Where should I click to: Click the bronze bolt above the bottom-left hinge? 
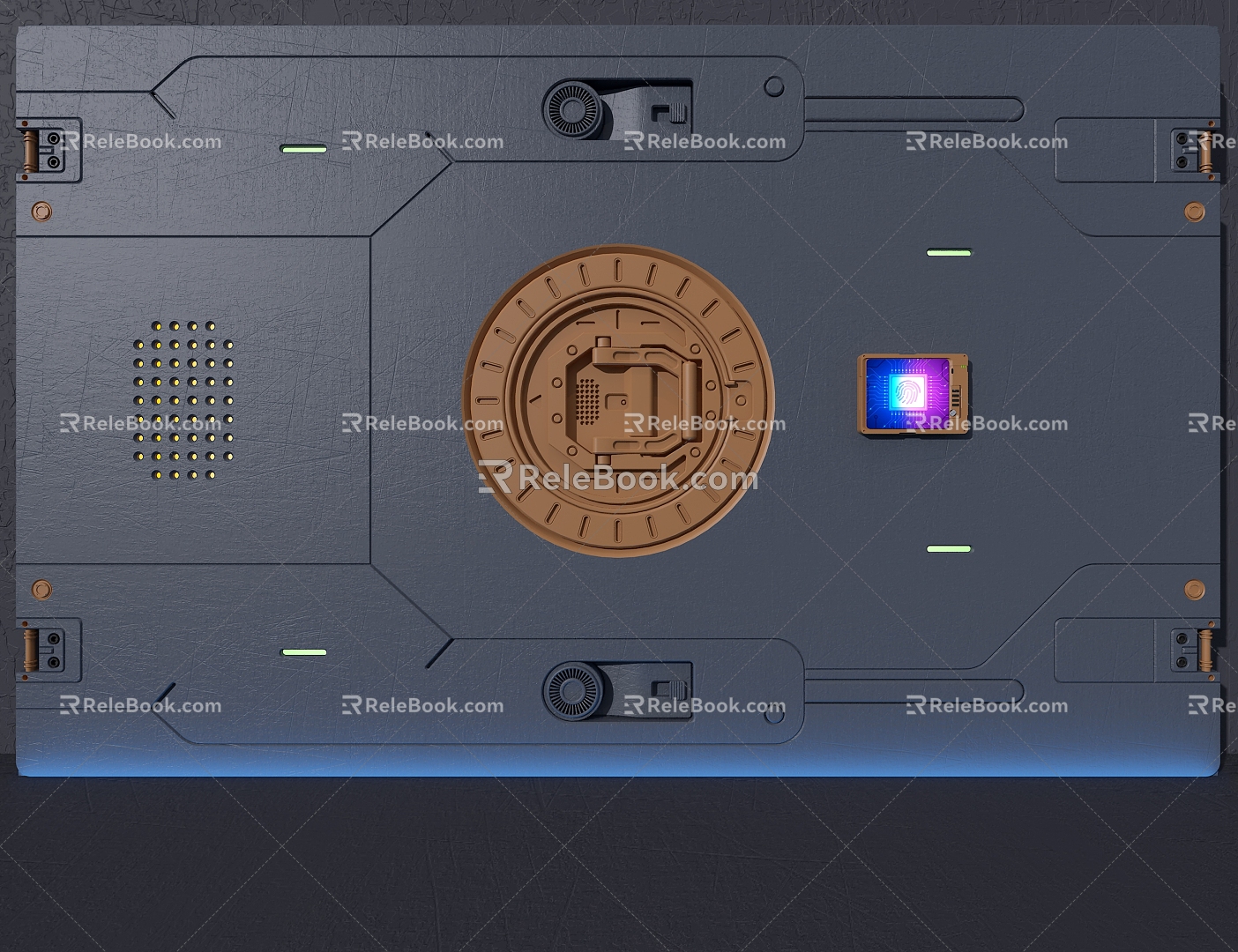(x=41, y=589)
